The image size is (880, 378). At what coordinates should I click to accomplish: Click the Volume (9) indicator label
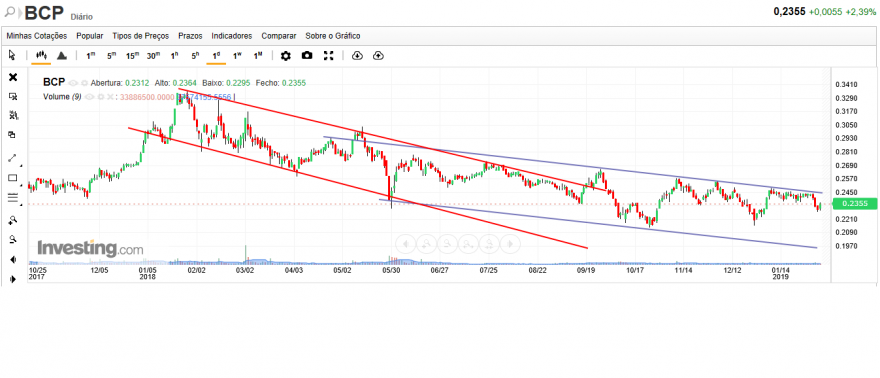click(x=62, y=97)
